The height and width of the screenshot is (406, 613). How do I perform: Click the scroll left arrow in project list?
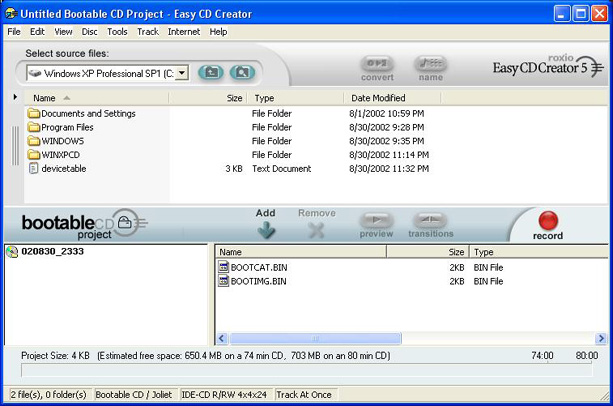click(222, 338)
